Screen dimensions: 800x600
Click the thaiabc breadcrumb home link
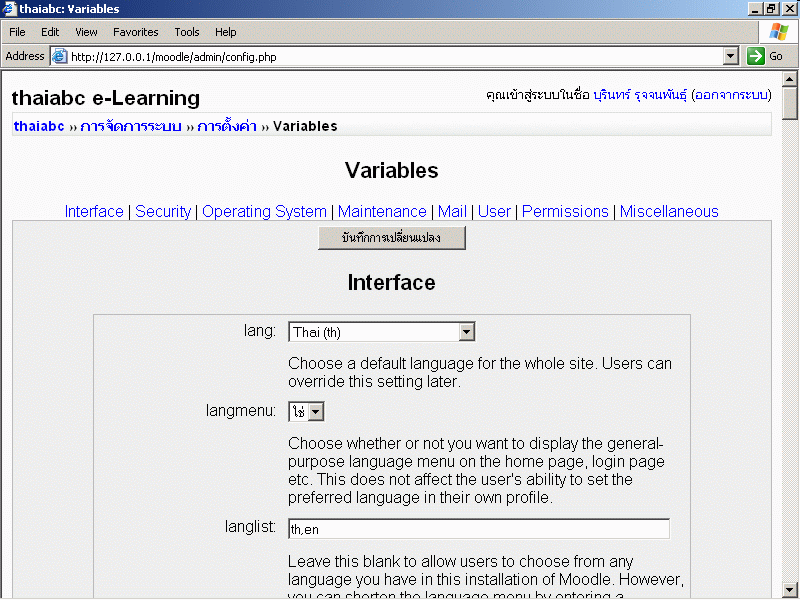39,126
